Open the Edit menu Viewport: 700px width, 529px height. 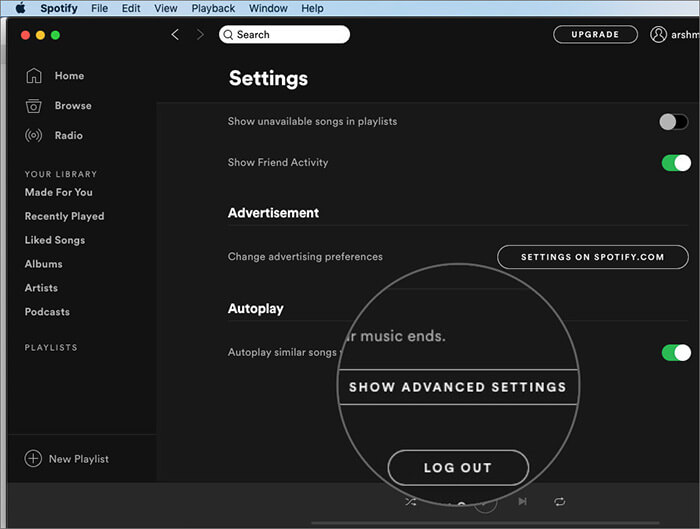point(131,8)
